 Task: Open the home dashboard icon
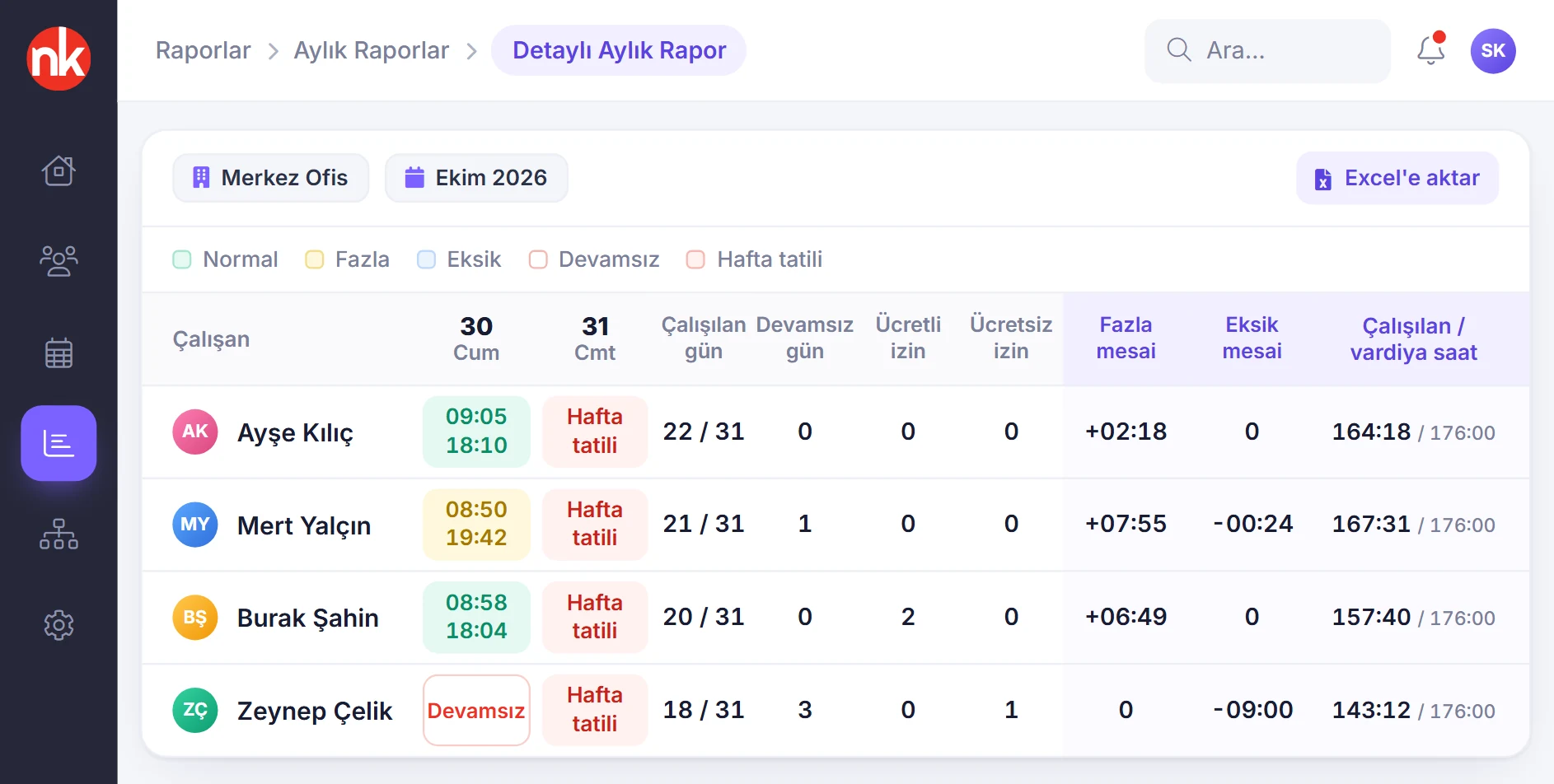(59, 170)
